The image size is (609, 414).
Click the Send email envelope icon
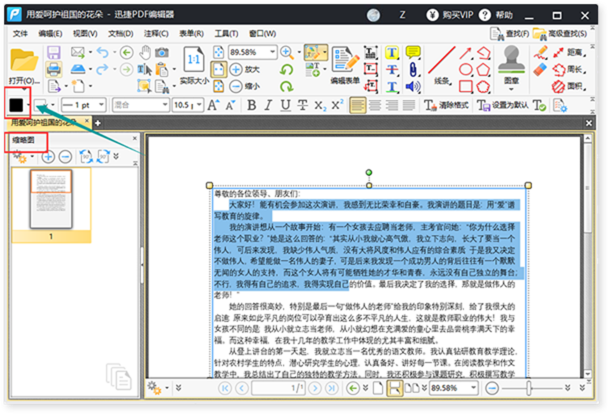coord(78,52)
